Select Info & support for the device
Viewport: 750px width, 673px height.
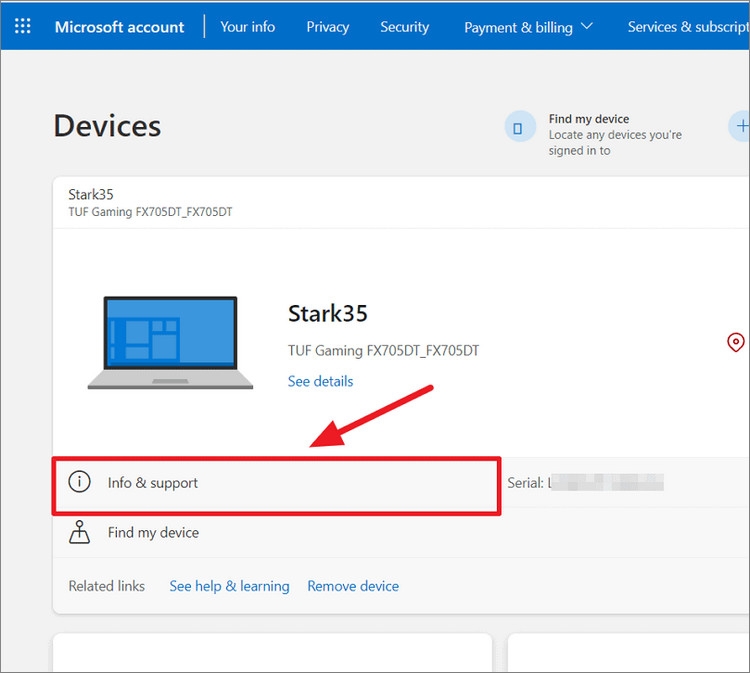tap(153, 483)
